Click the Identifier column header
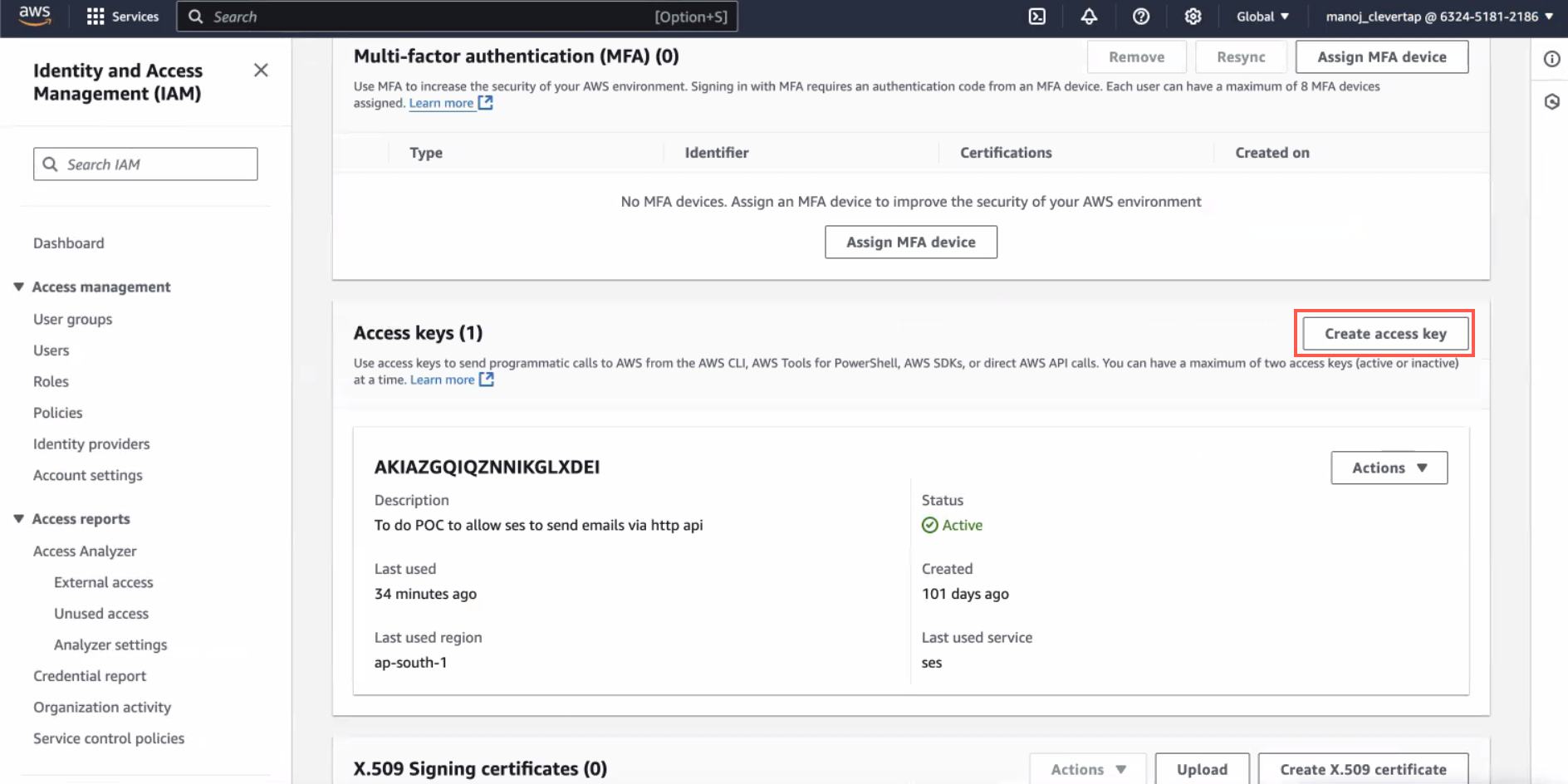This screenshot has width=1568, height=784. tap(717, 153)
